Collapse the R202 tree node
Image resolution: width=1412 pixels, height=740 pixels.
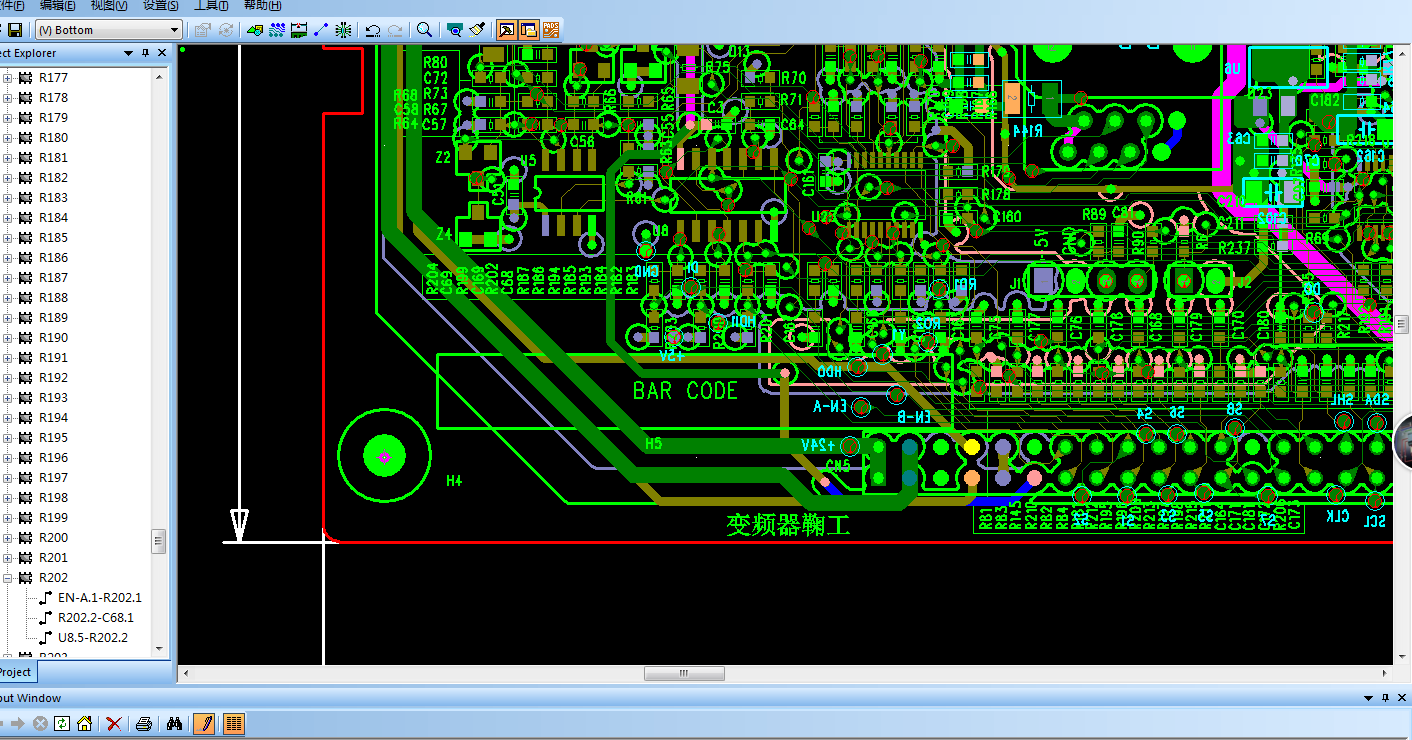(7, 578)
